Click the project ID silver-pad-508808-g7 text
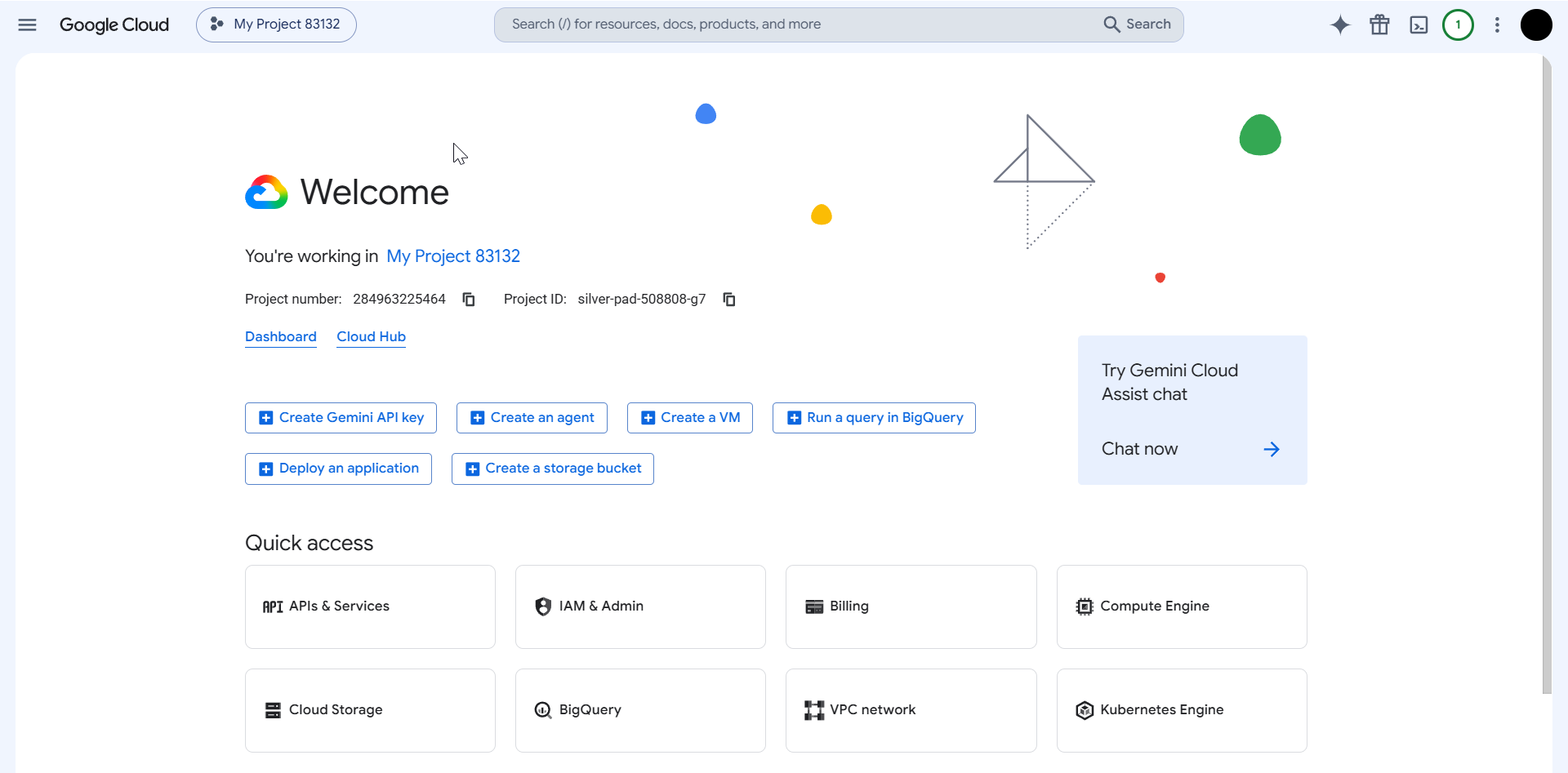Image resolution: width=1568 pixels, height=773 pixels. (x=642, y=300)
